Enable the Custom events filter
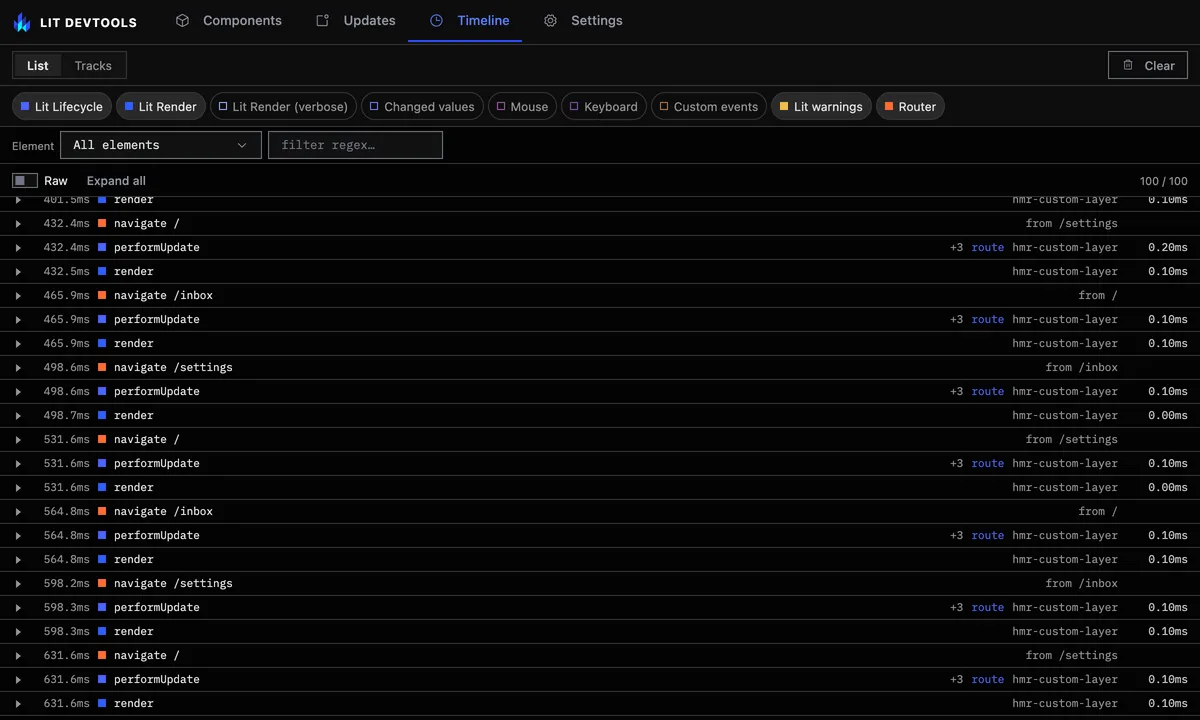Viewport: 1200px width, 720px height. tap(709, 107)
